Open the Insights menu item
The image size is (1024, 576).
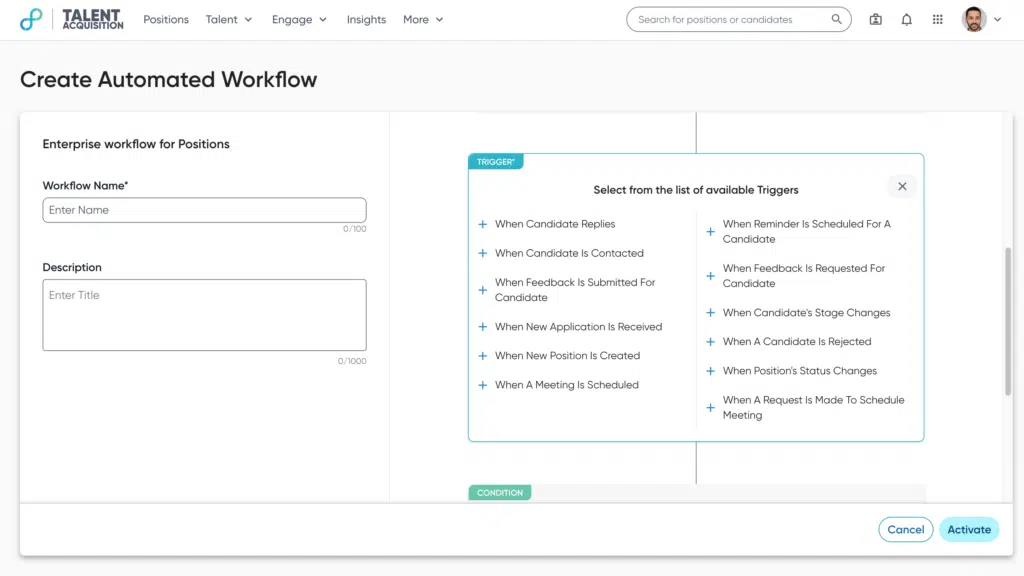(x=366, y=19)
